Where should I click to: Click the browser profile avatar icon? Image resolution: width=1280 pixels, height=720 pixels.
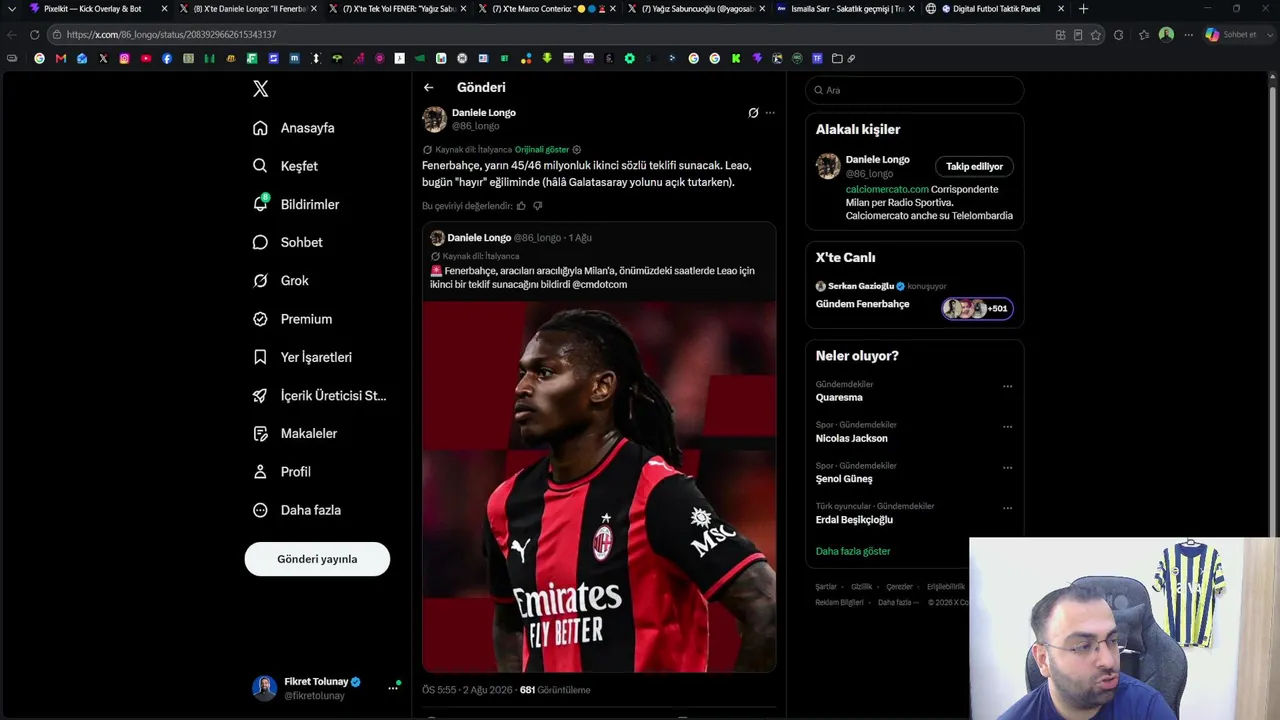(x=1166, y=35)
